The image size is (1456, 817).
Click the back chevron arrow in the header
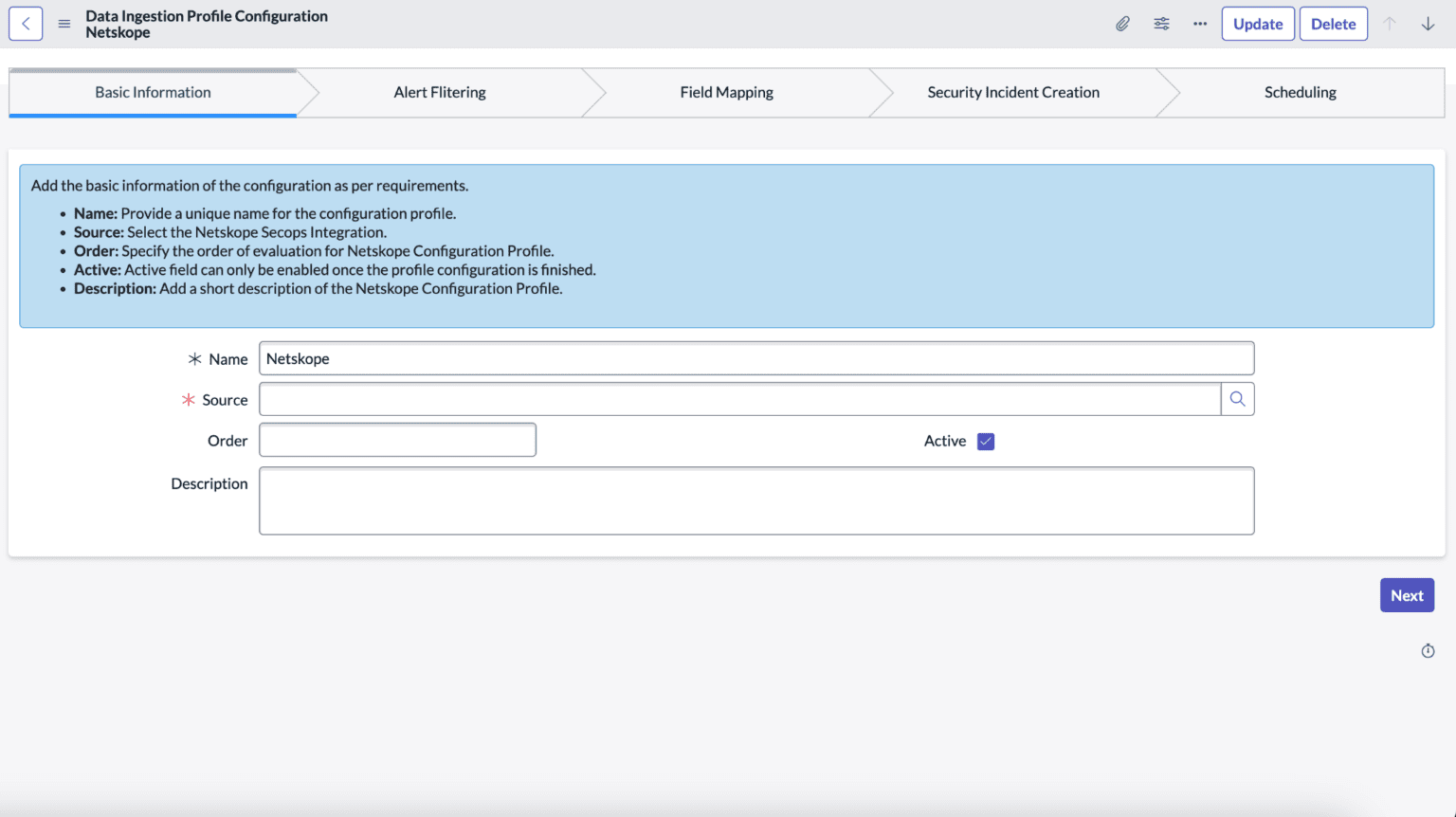tap(25, 23)
